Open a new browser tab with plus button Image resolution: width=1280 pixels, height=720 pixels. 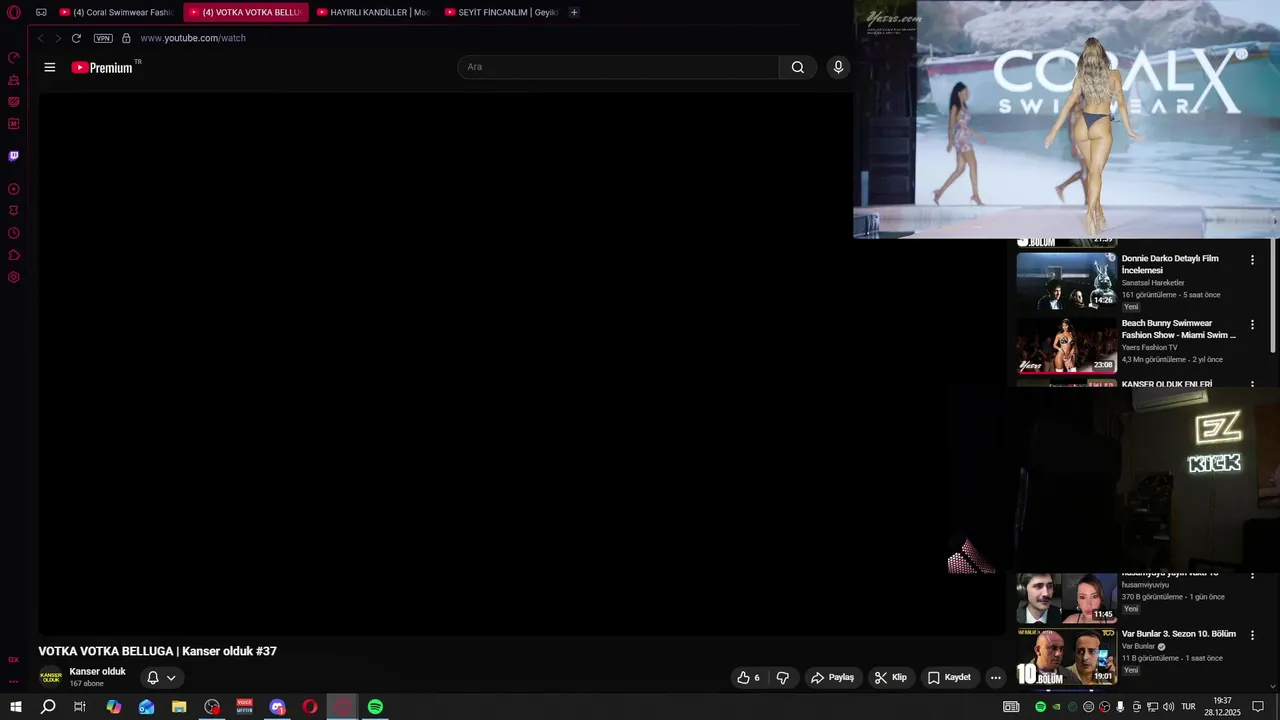pos(574,12)
